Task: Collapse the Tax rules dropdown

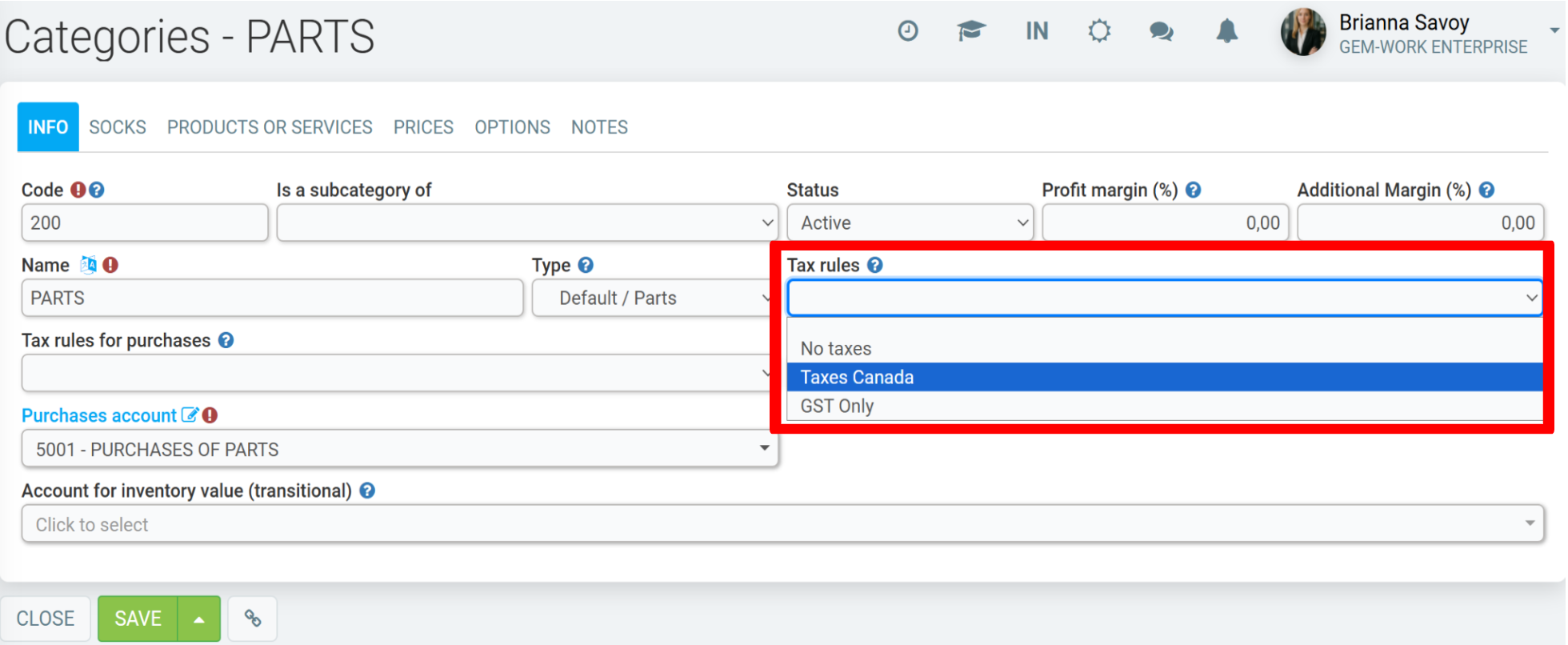Action: point(1165,298)
